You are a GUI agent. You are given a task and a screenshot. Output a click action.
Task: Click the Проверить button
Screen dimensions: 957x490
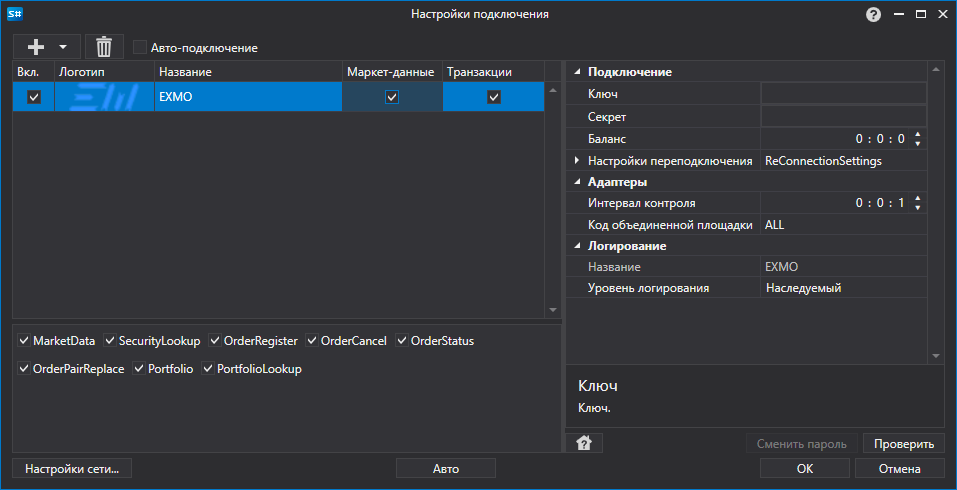[904, 444]
